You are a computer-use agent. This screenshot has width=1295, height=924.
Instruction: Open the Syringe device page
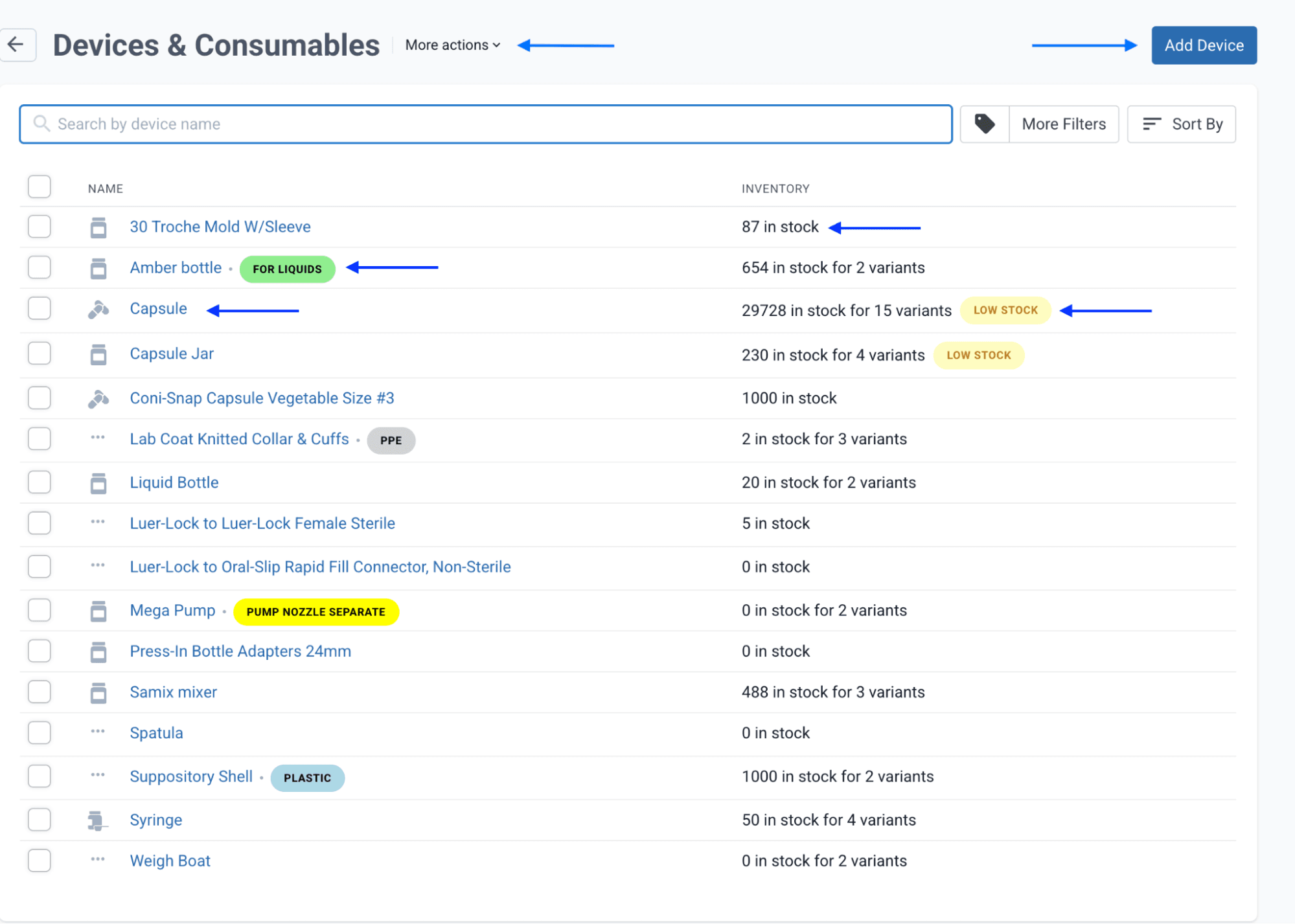click(156, 820)
